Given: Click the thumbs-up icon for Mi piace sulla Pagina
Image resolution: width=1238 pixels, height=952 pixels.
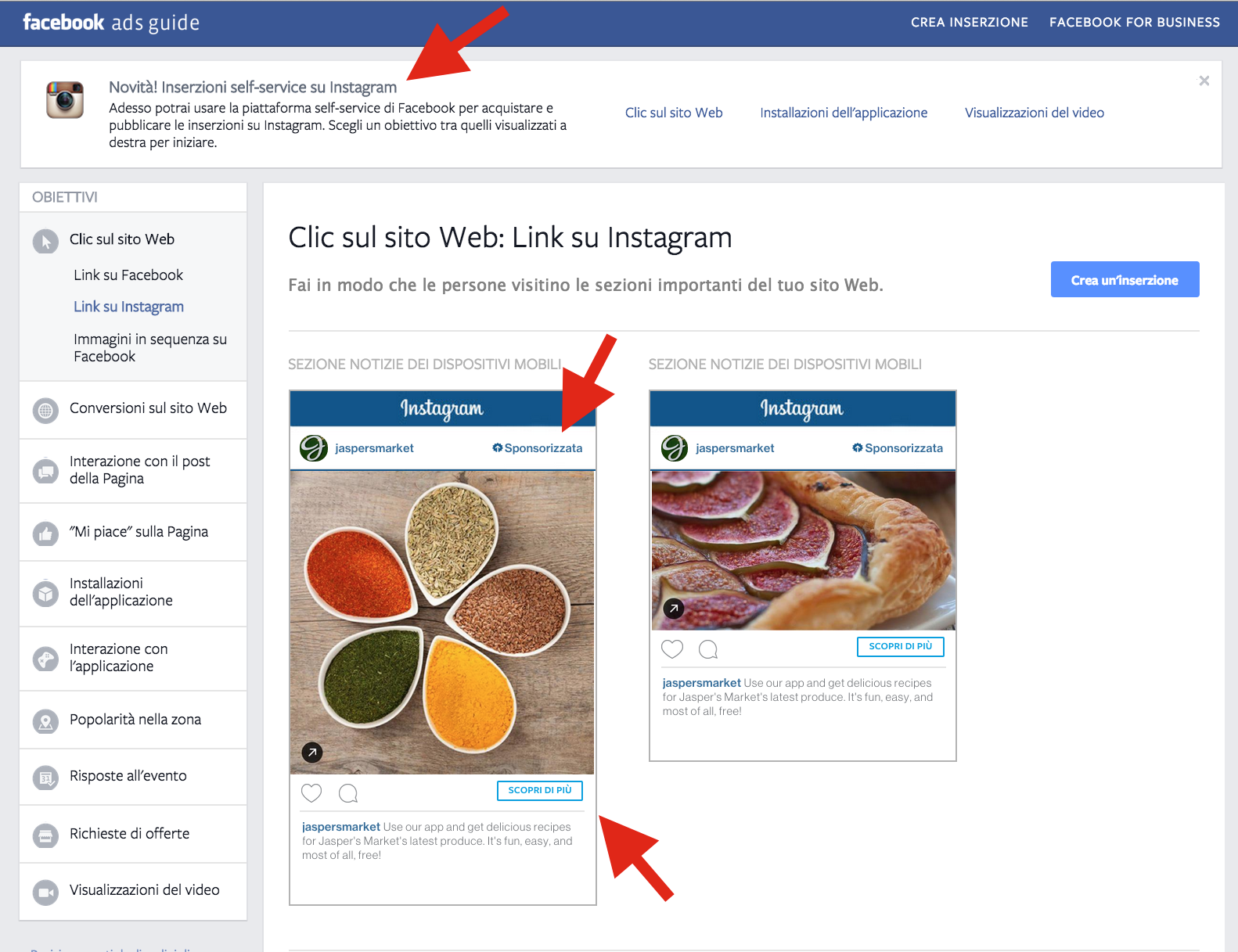Looking at the screenshot, I should point(45,533).
